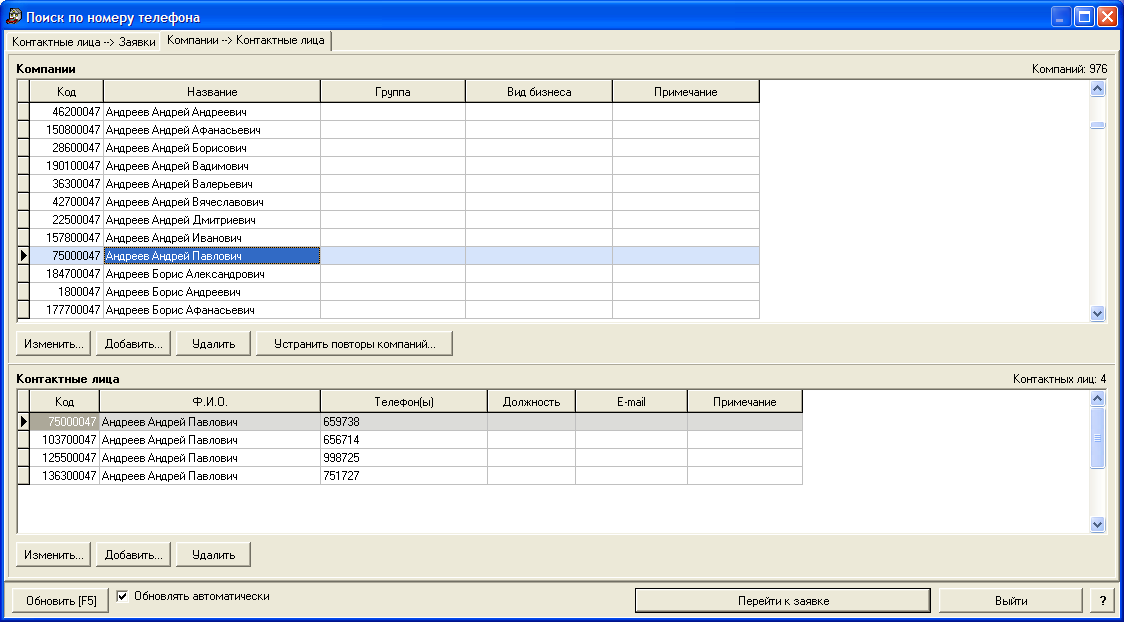Click the Обновить [F5] button

pos(62,601)
